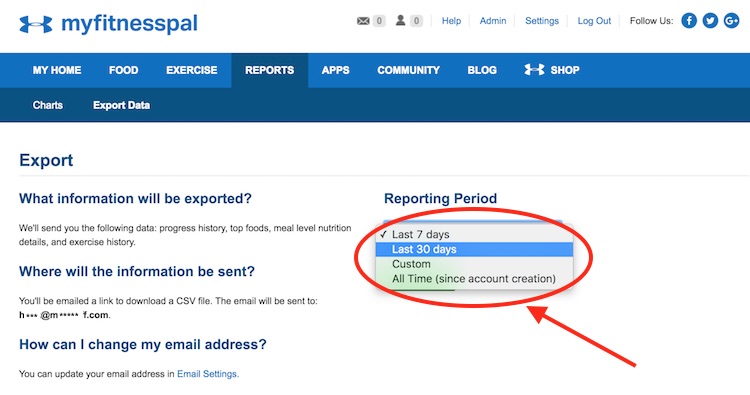Visit the Facebook page icon
750x395 pixels.
point(689,21)
